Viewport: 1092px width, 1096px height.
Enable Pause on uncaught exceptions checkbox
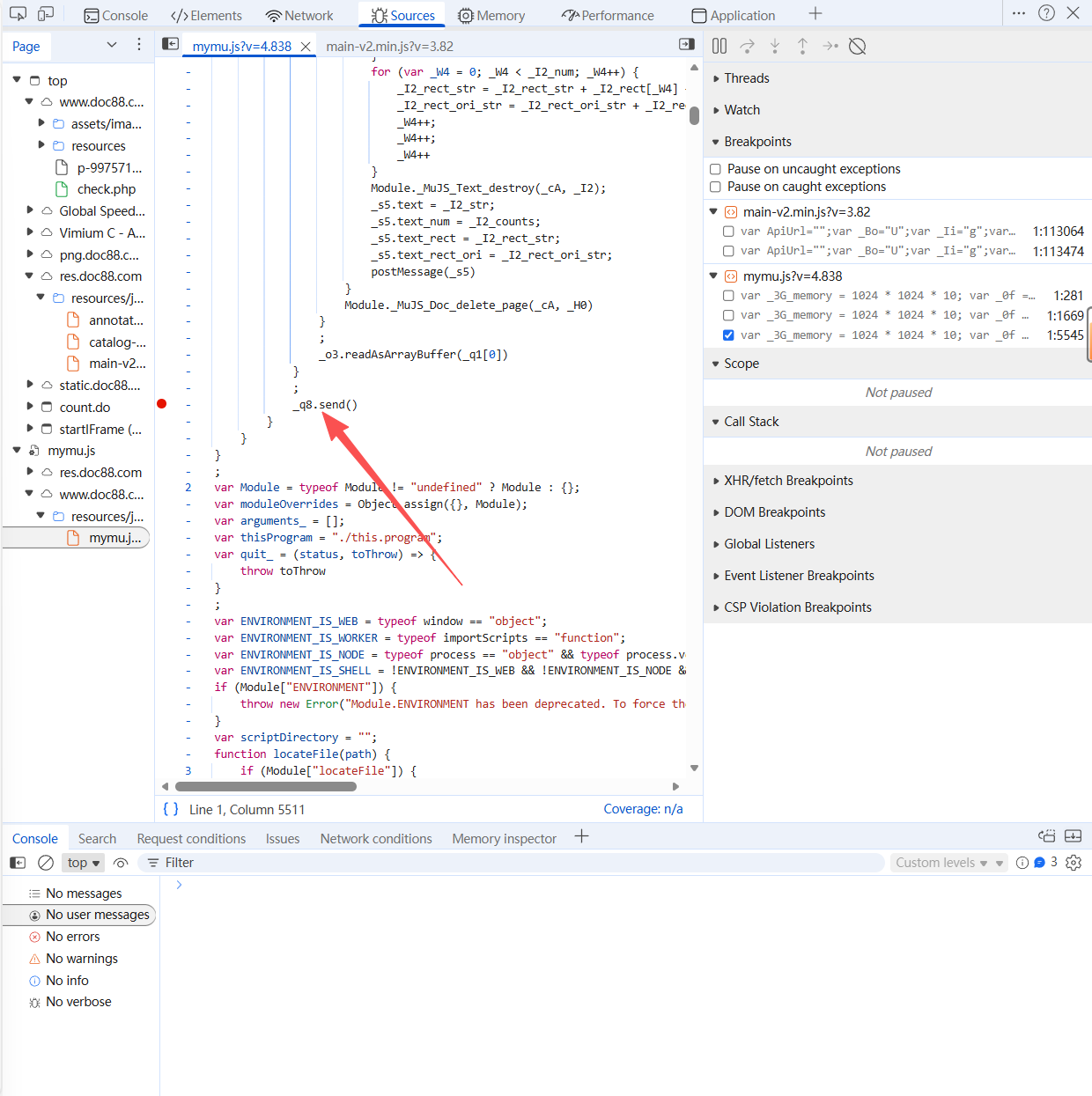(716, 169)
